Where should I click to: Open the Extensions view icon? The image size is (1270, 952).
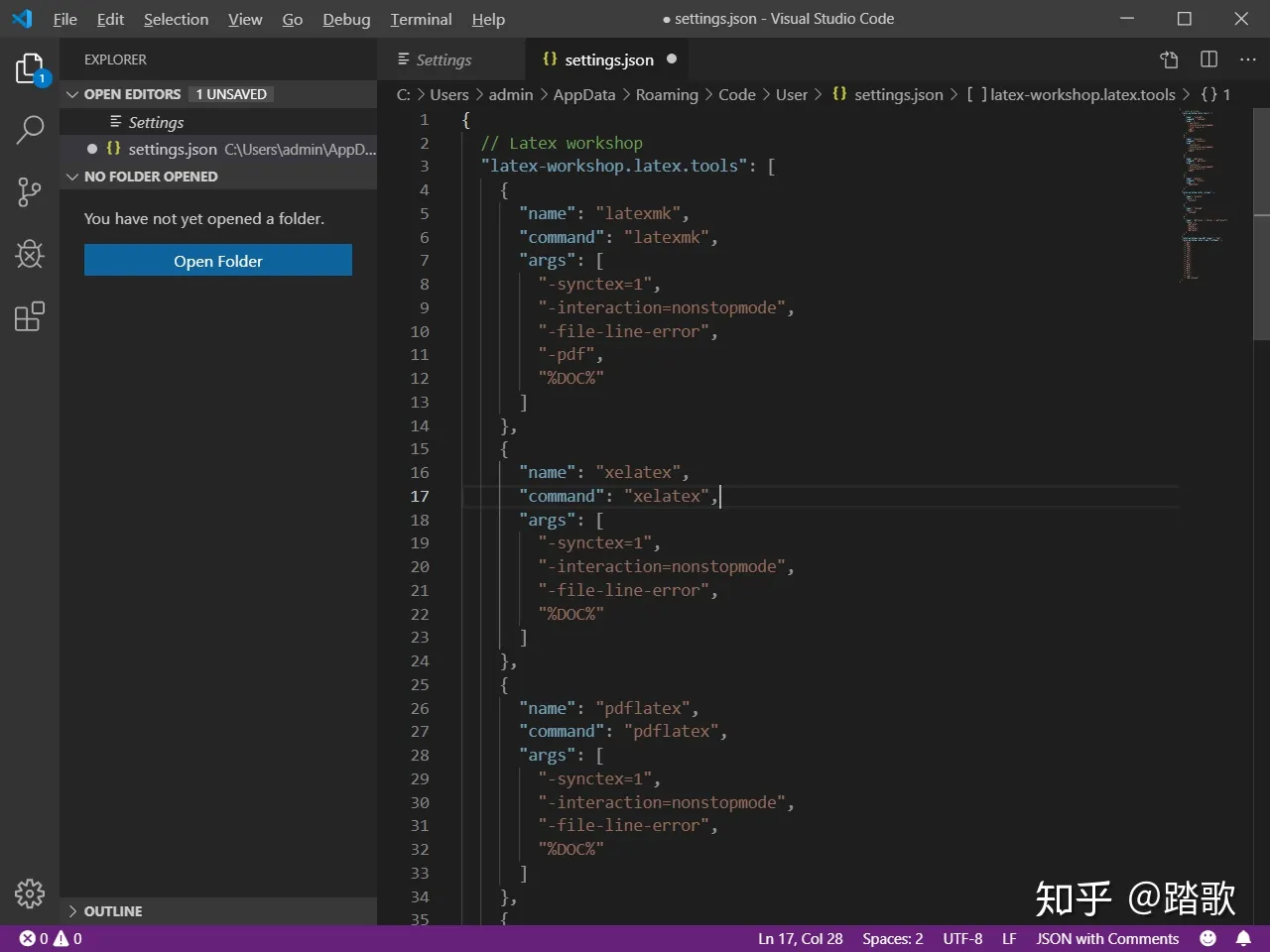coord(30,316)
